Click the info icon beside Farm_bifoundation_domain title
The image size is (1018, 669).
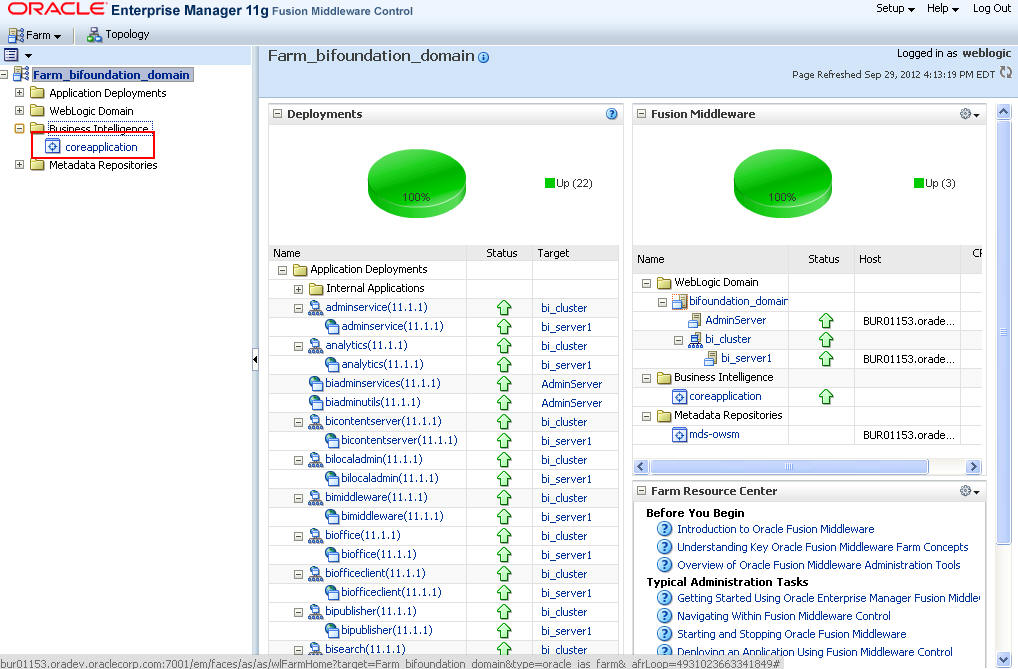(x=484, y=57)
